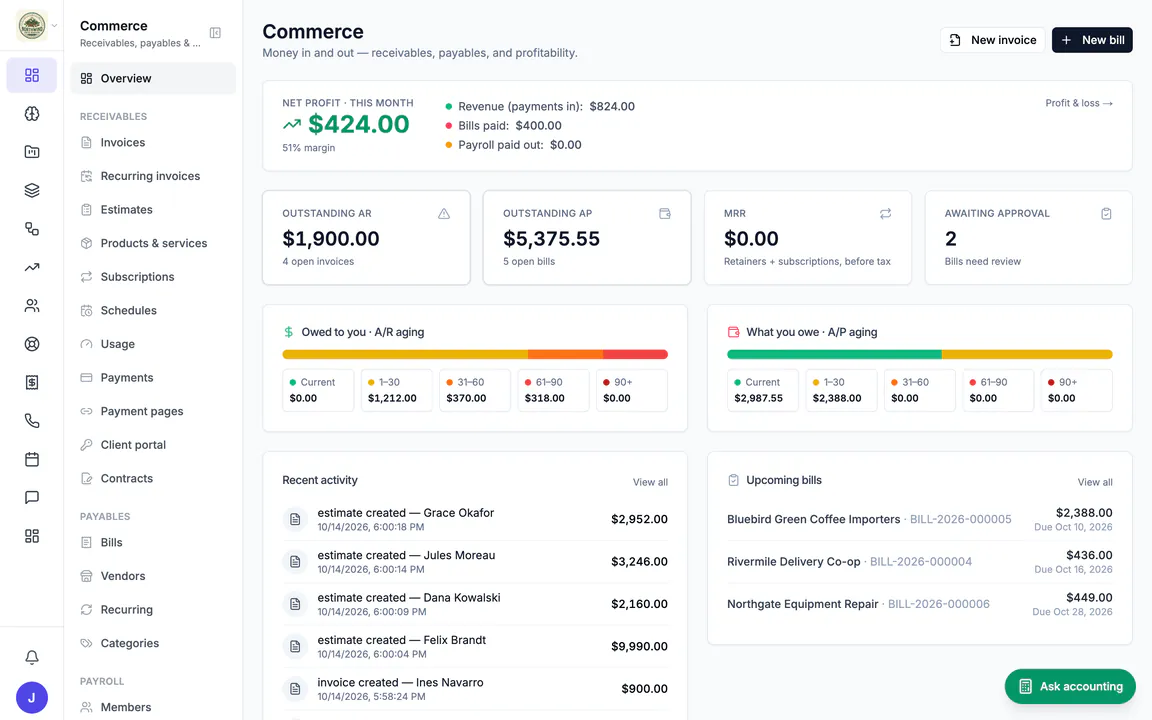1152x720 pixels.
Task: Click the New bill button
Action: [1092, 40]
